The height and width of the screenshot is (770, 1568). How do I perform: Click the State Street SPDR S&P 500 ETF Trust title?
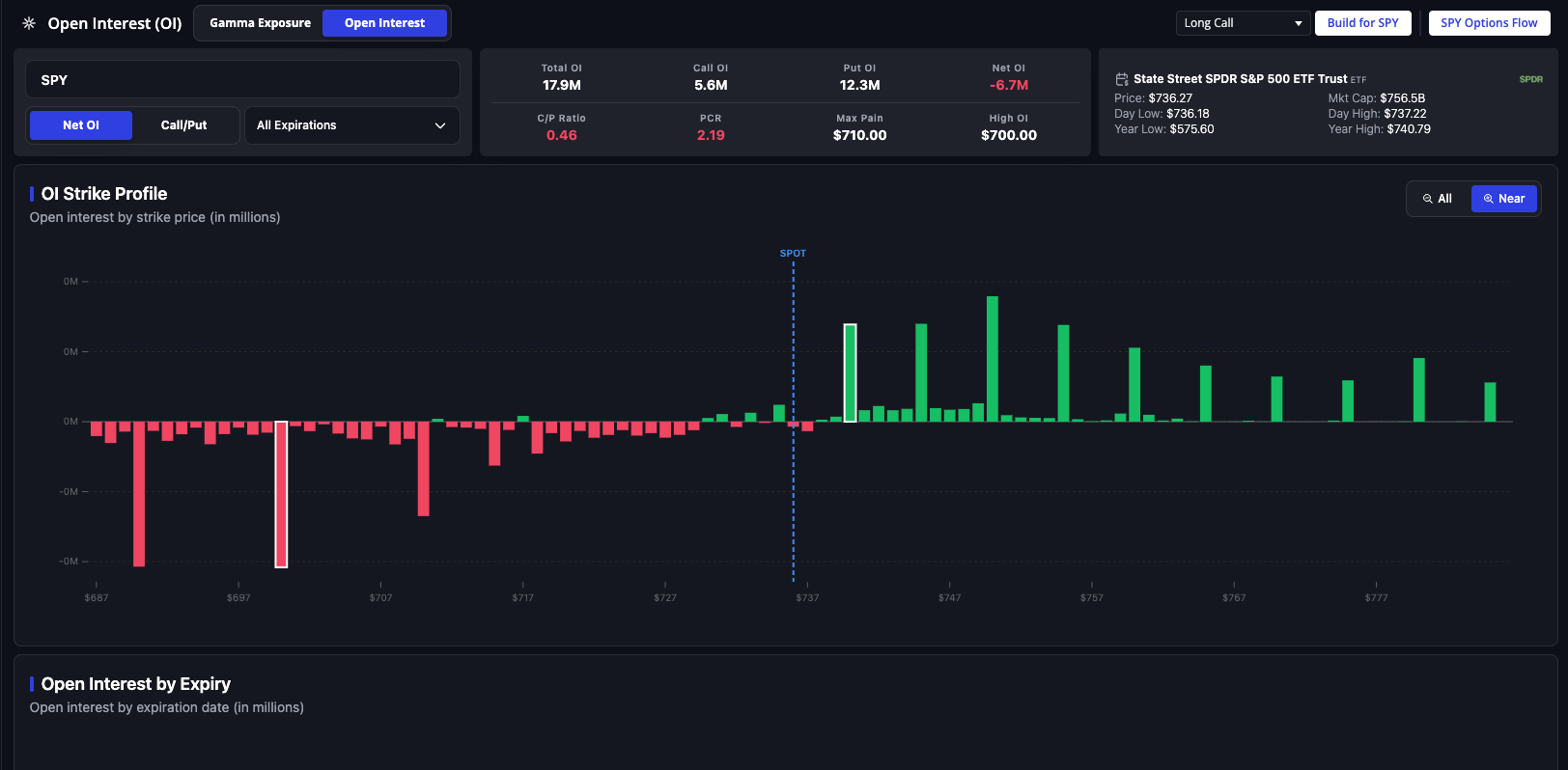[x=1240, y=79]
